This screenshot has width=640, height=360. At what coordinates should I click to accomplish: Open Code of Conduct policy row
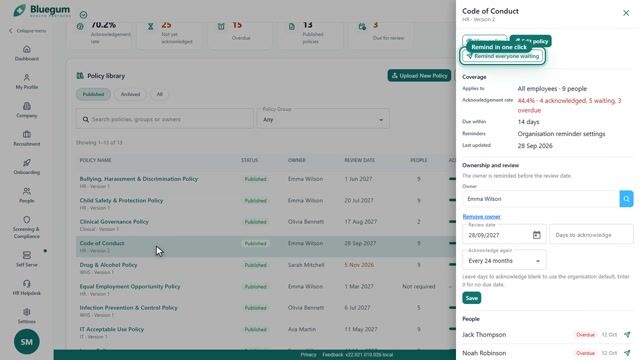(265, 247)
